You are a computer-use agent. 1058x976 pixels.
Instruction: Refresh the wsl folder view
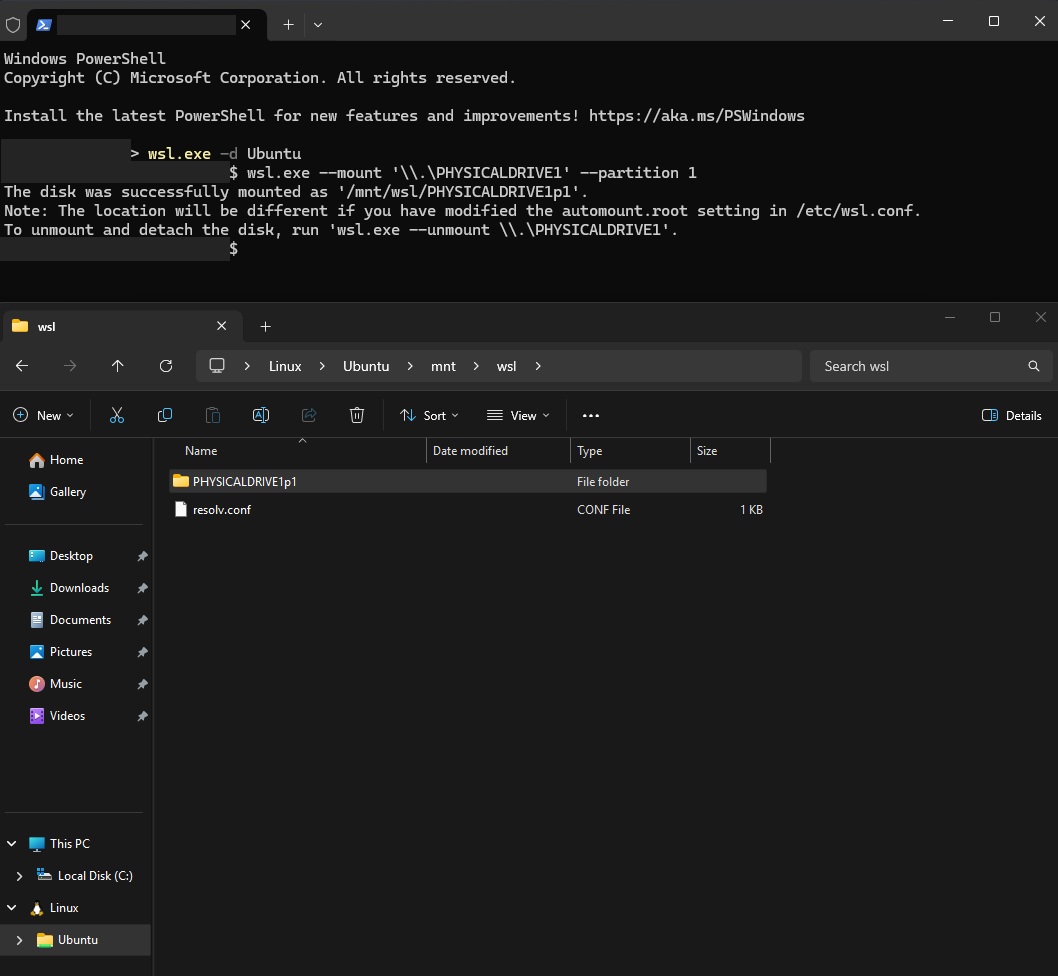pyautogui.click(x=166, y=366)
